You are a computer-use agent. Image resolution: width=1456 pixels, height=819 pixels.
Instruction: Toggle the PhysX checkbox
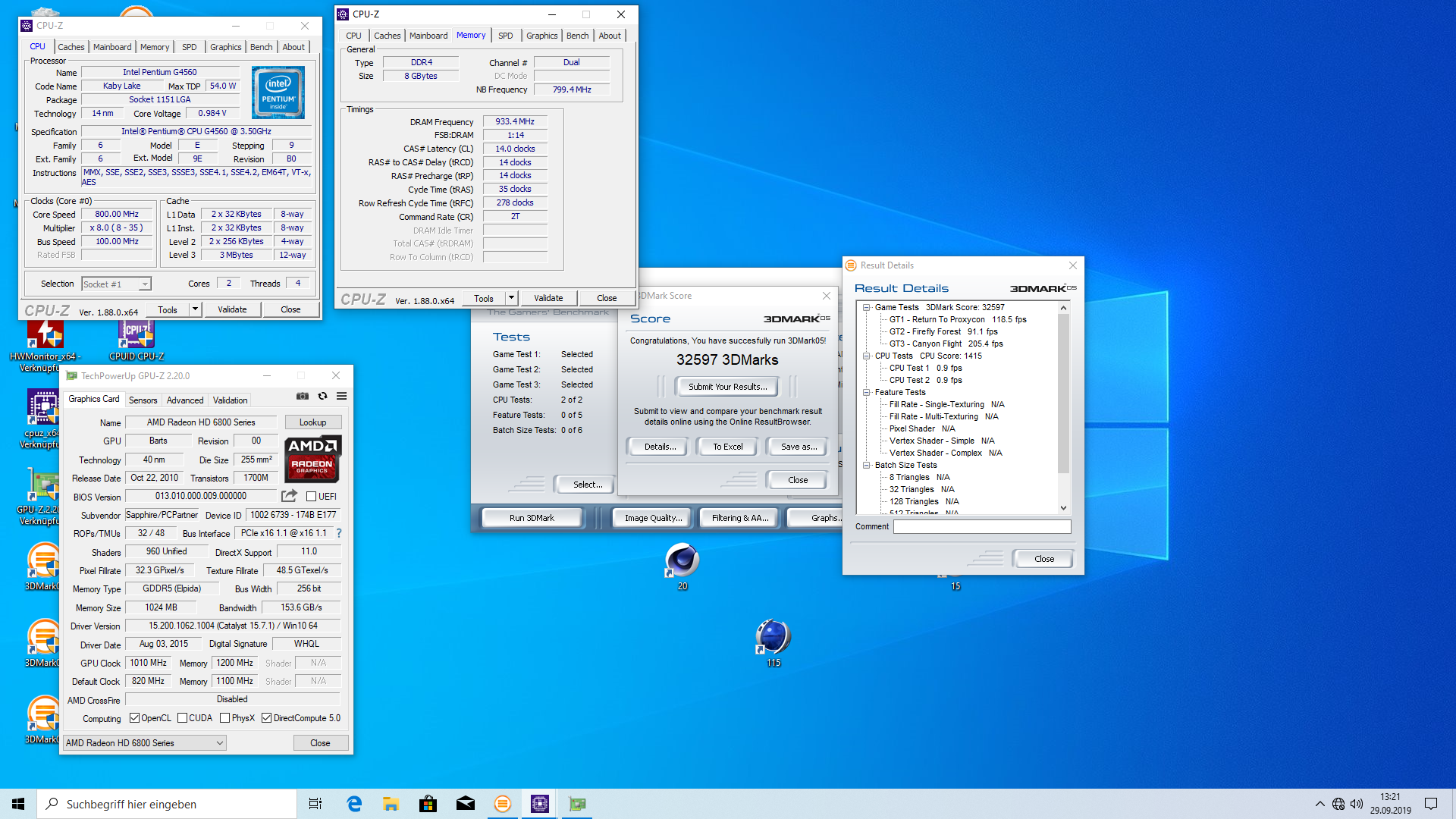224,718
